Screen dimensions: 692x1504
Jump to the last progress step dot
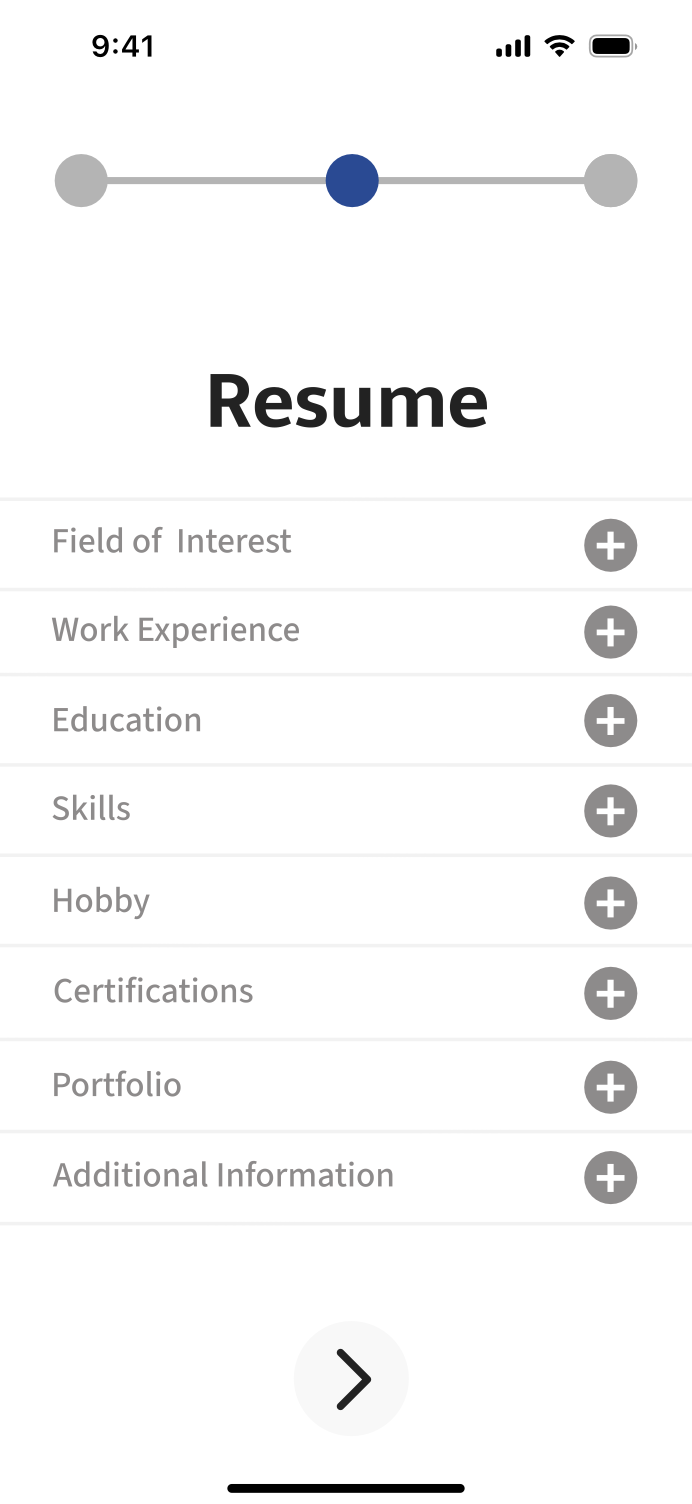coord(610,181)
